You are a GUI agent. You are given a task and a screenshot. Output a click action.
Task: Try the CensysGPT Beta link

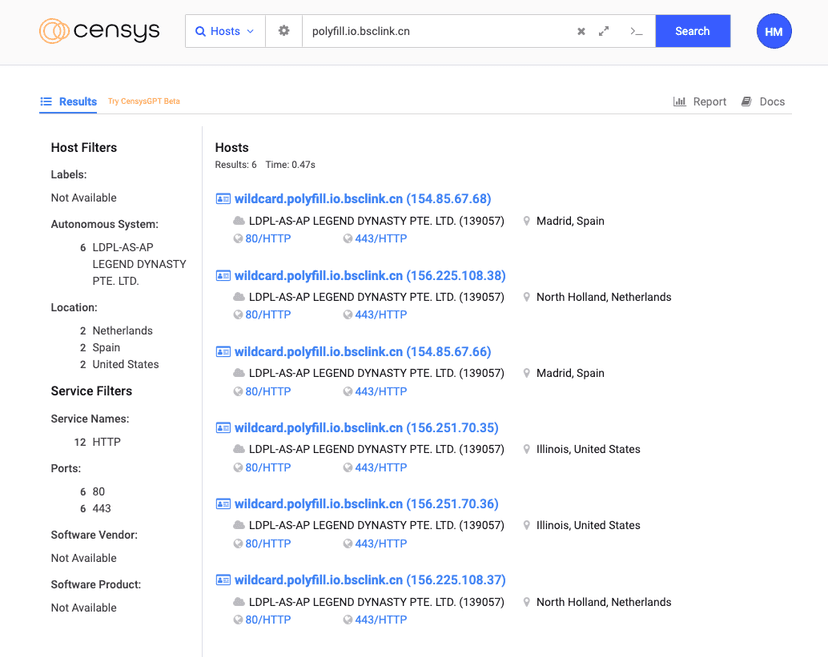point(144,101)
